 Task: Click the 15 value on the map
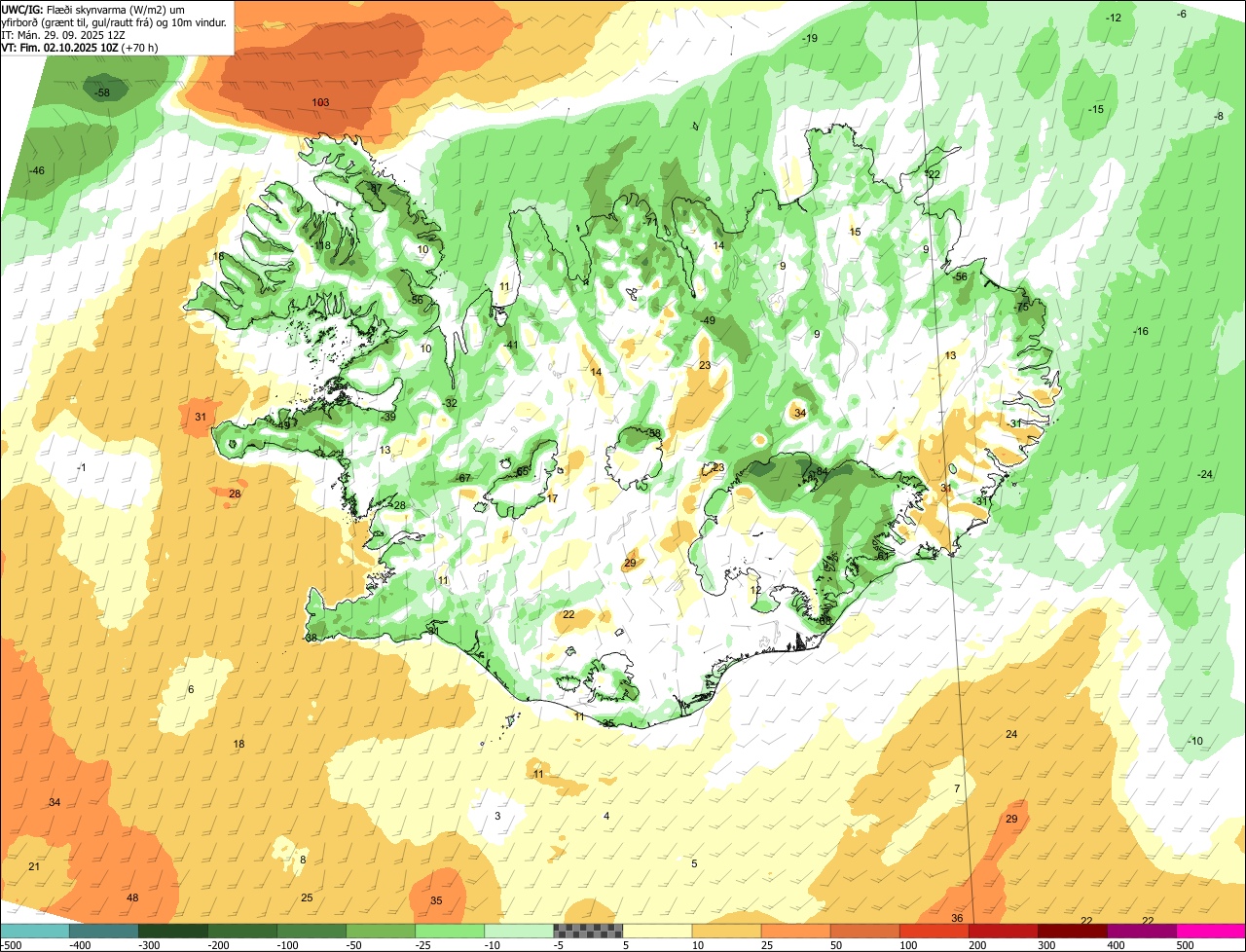pyautogui.click(x=856, y=232)
